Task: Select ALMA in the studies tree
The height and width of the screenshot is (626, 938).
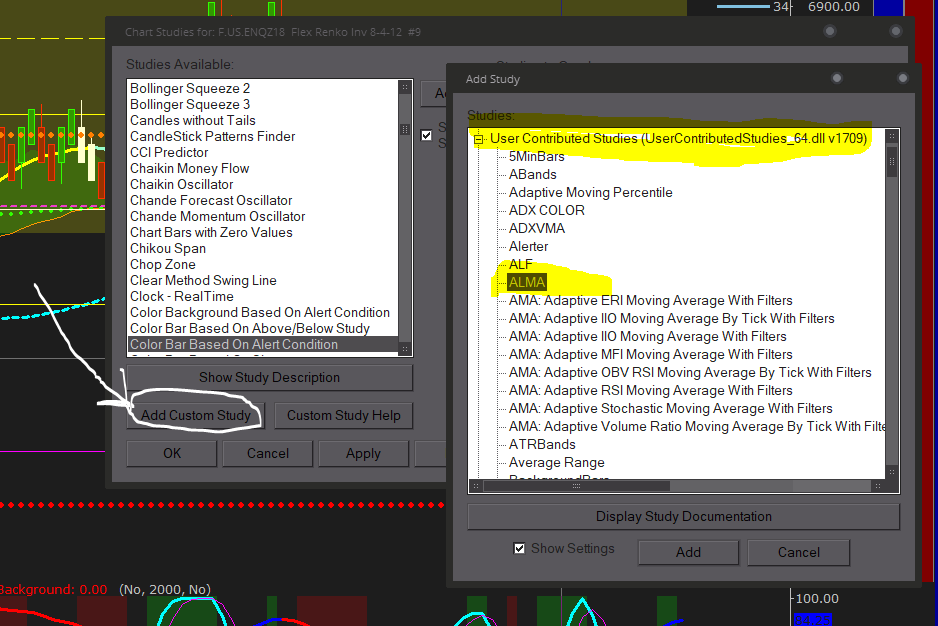Action: (527, 283)
